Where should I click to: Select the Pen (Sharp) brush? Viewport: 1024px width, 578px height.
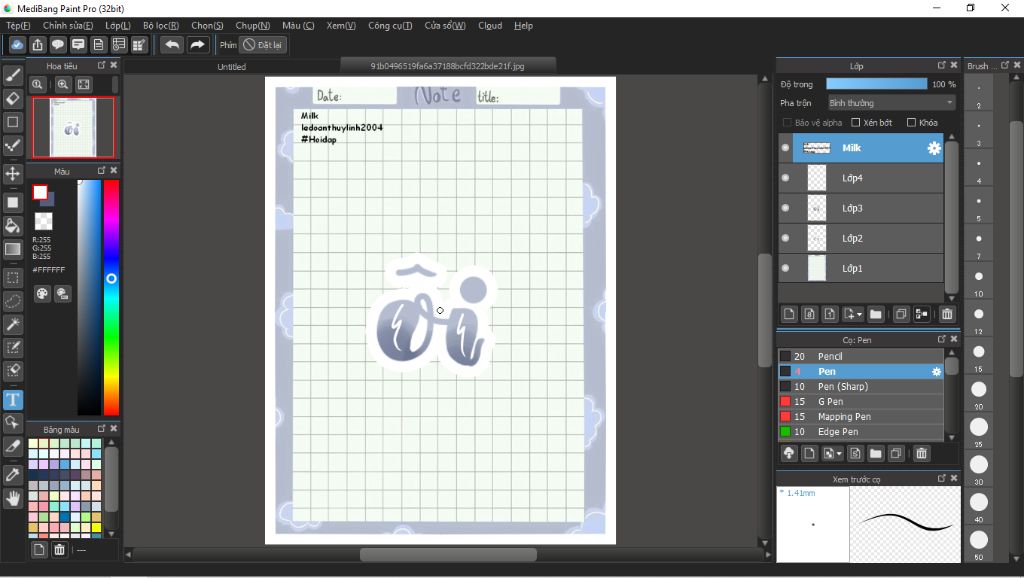[861, 387]
